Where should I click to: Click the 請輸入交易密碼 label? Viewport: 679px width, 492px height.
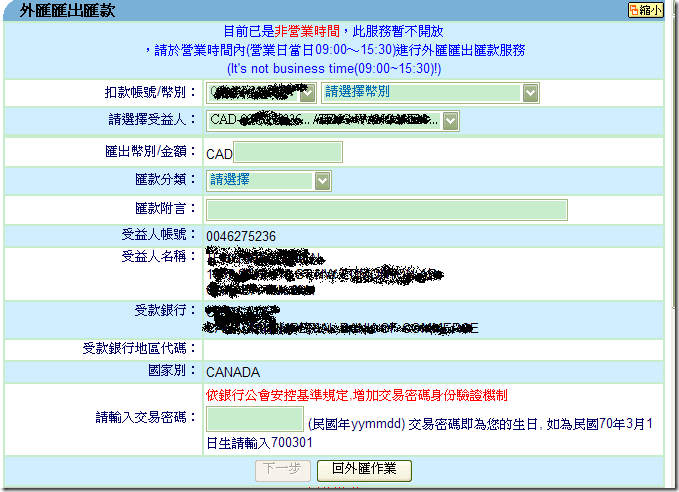pos(146,418)
